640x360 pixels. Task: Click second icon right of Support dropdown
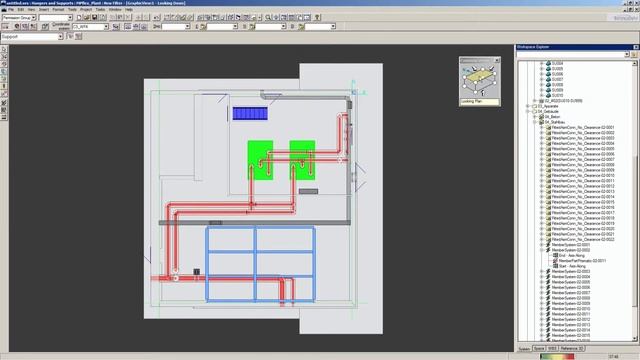[78, 36]
